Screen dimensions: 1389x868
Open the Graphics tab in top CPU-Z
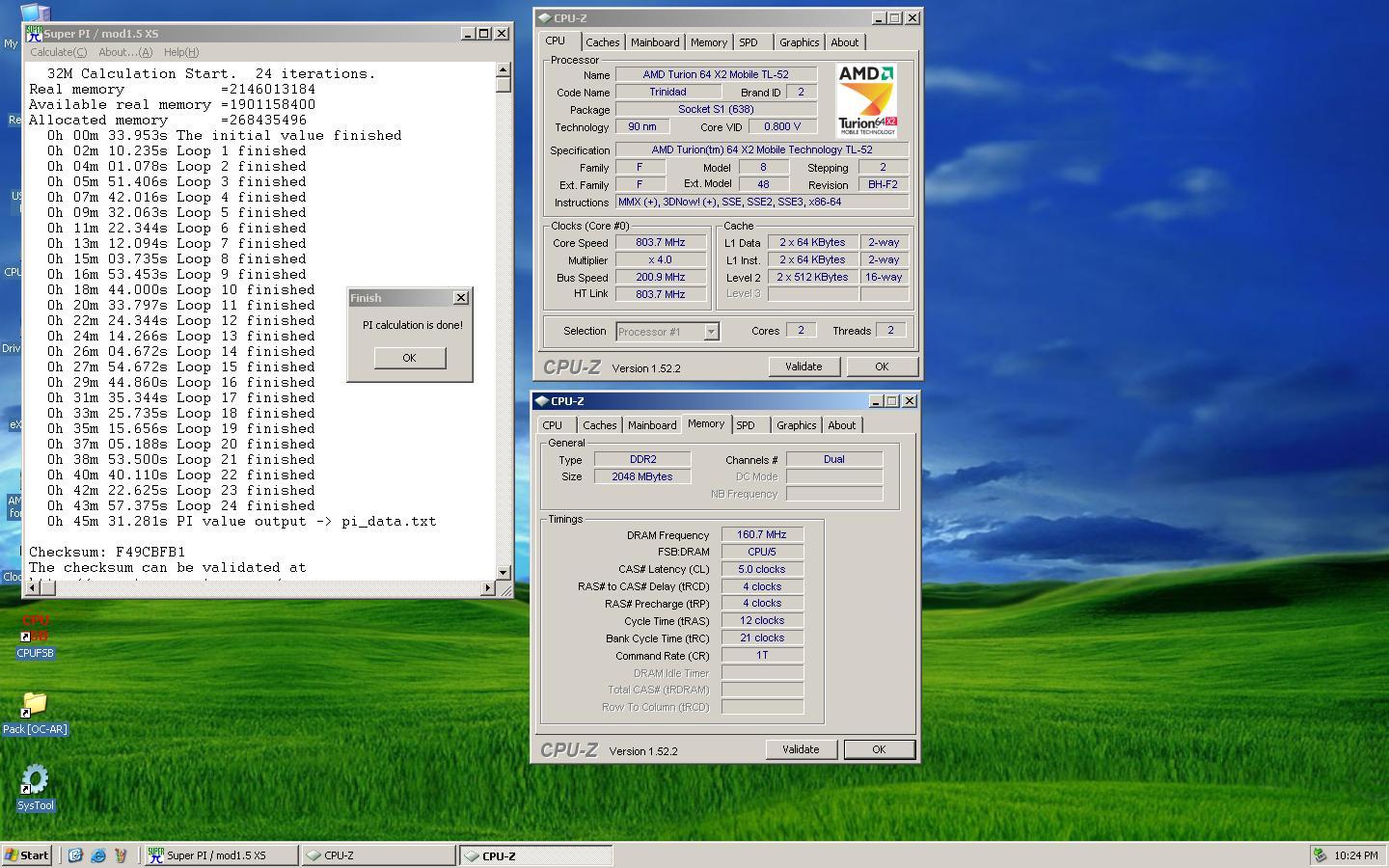coord(800,42)
